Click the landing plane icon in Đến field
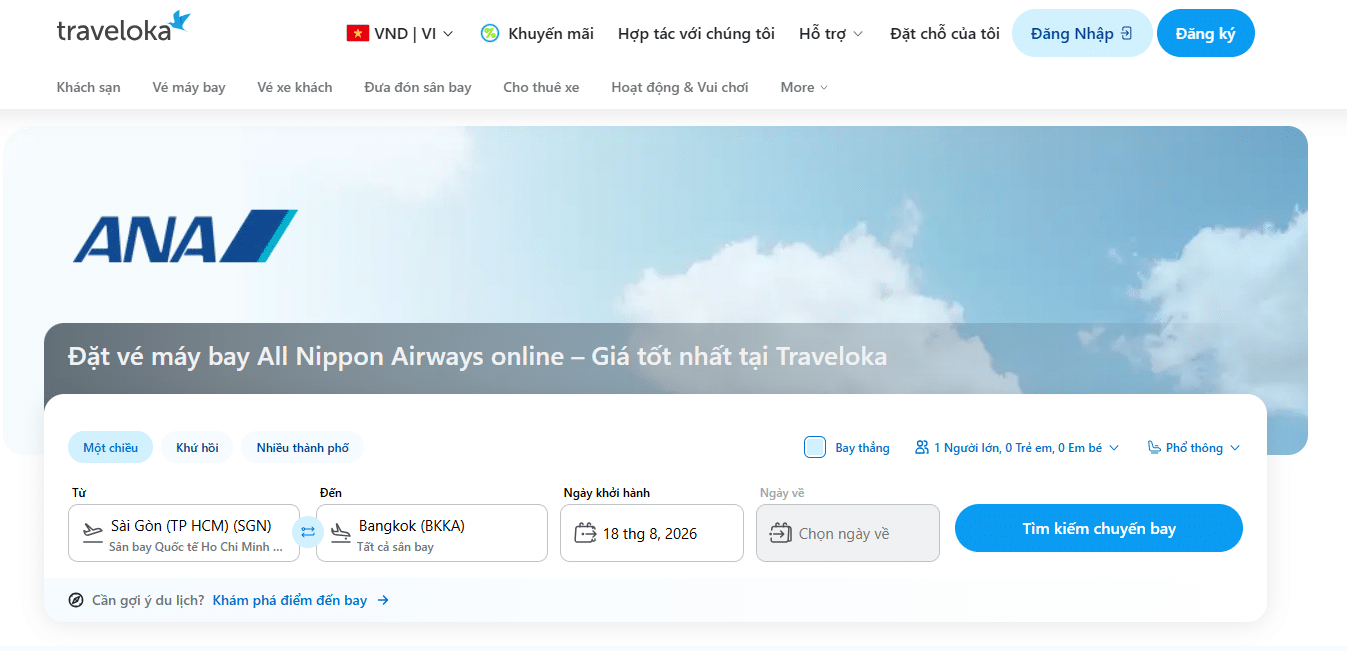Viewport: 1347px width, 651px height. click(341, 533)
